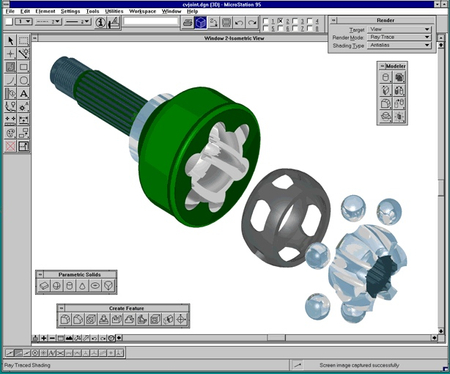Viewport: 450px width, 374px height.
Task: Click the redo arrow button
Action: [x=252, y=22]
